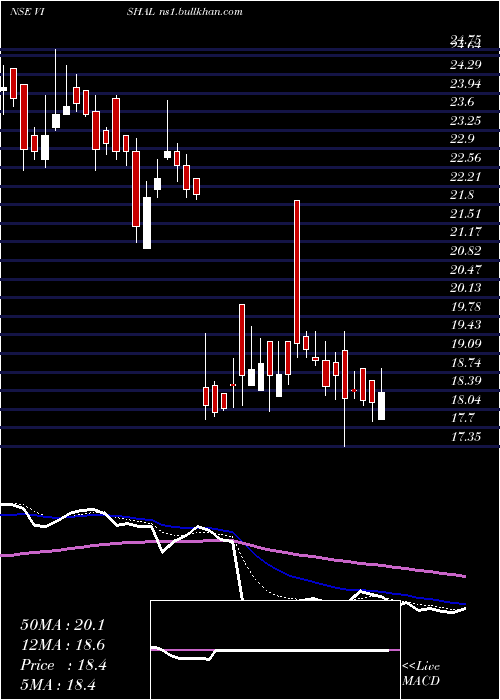This screenshot has width=500, height=700.
Task: Click the tallest red candle spiking to 21.8
Action: click(297, 272)
